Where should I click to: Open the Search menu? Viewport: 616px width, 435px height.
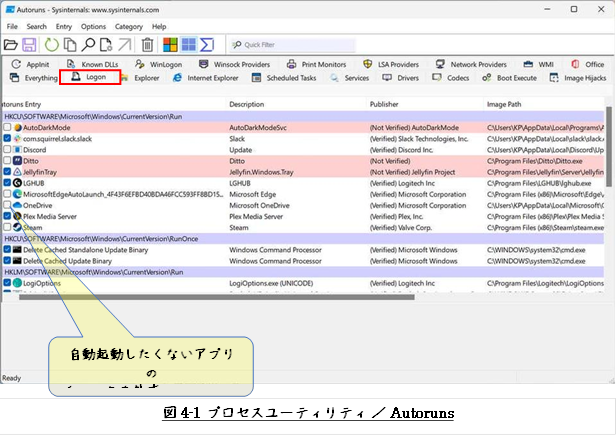pyautogui.click(x=37, y=26)
